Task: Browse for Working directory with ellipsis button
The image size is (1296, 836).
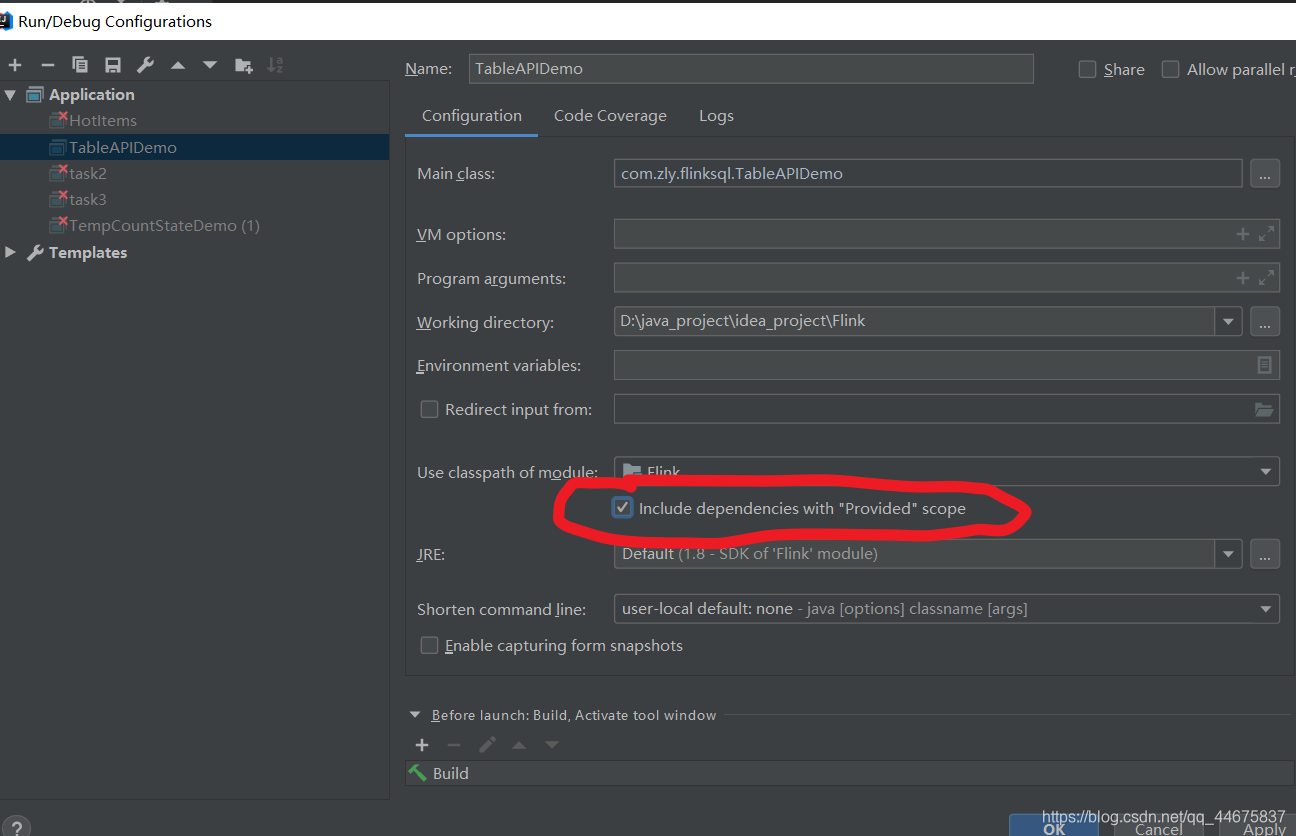Action: [1264, 322]
